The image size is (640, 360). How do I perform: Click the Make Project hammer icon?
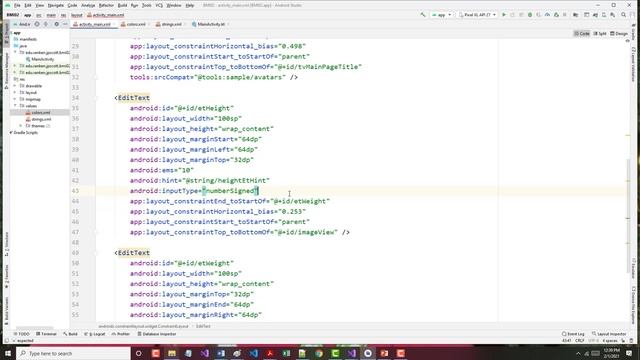point(423,15)
